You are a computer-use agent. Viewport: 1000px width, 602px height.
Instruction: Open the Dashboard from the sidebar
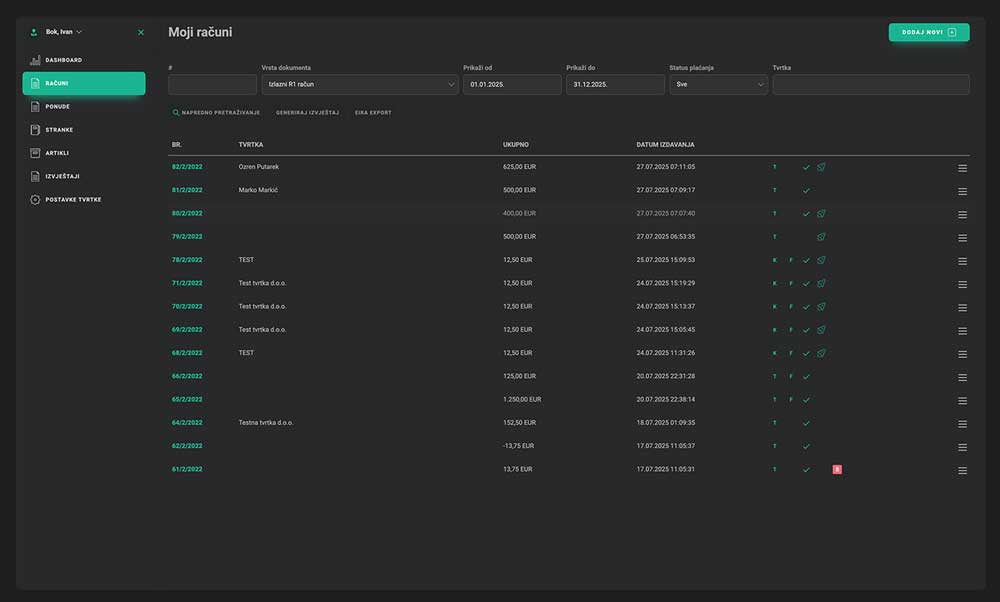pos(63,60)
